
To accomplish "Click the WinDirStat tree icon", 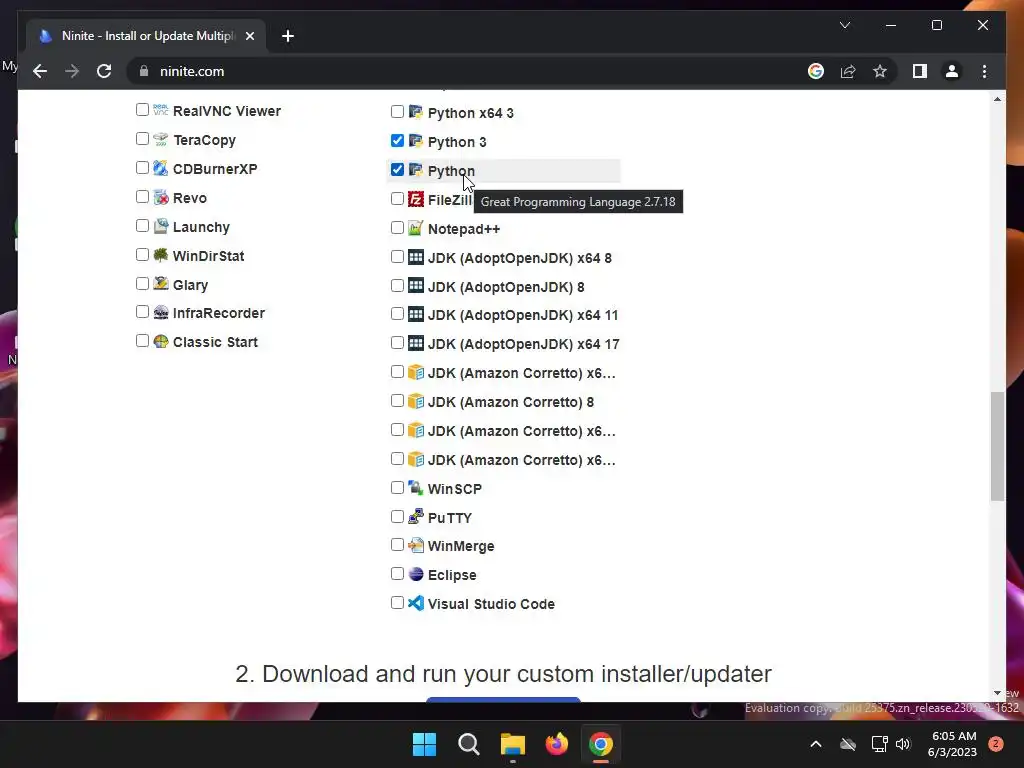I will (161, 255).
